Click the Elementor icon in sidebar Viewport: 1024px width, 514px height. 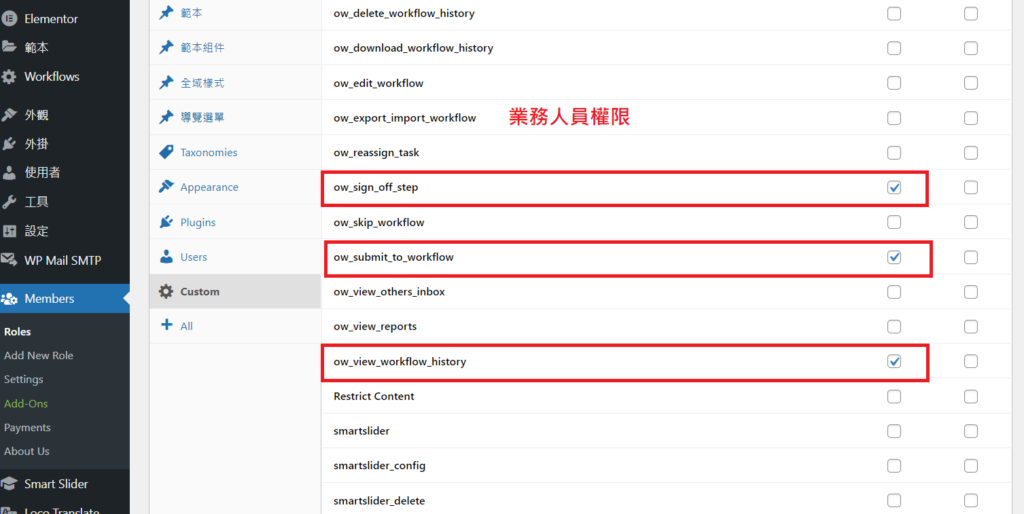[9, 19]
